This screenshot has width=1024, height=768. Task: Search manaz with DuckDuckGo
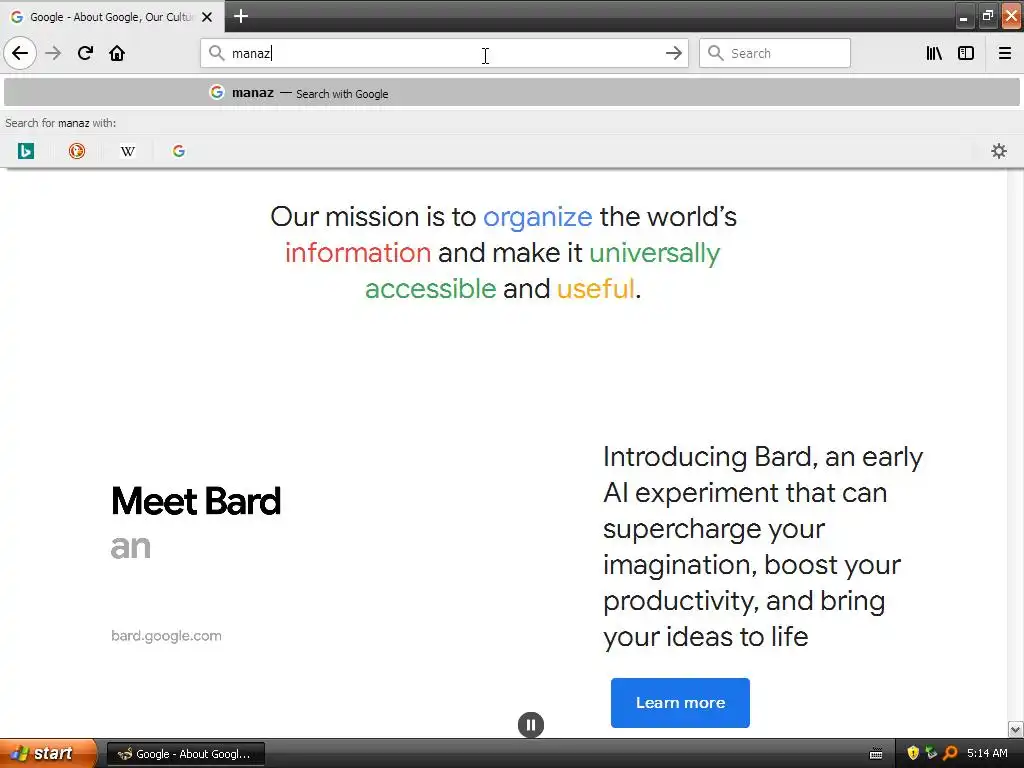point(76,151)
